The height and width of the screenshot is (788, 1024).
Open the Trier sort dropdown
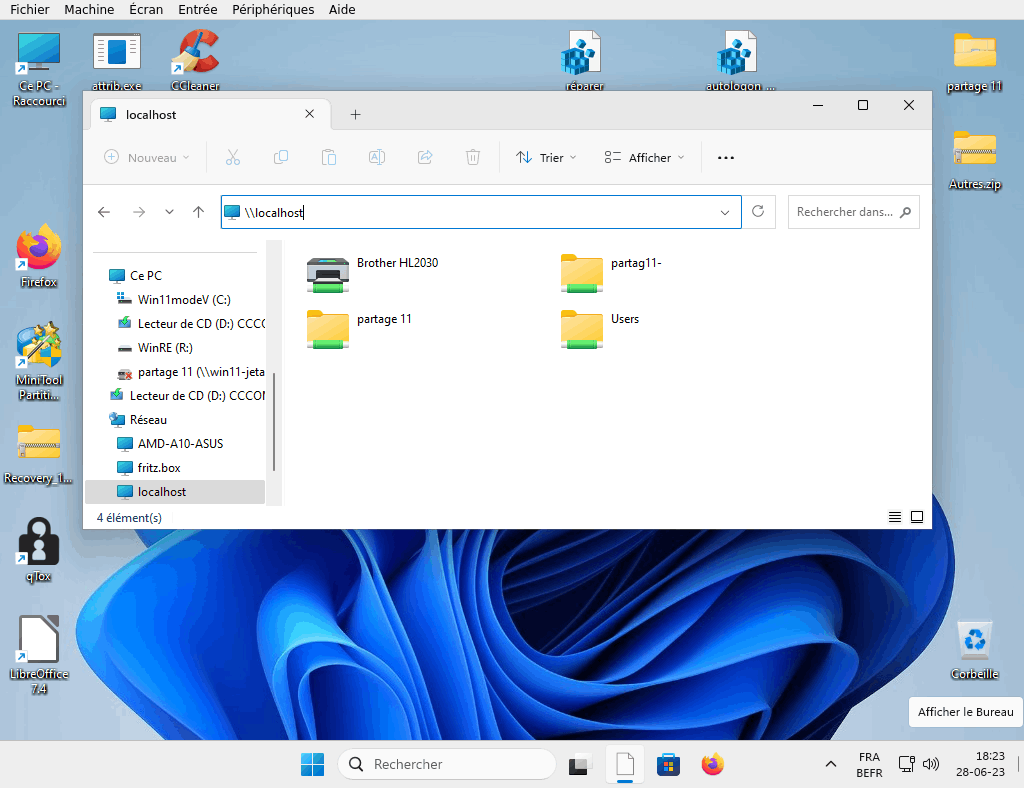coord(546,157)
